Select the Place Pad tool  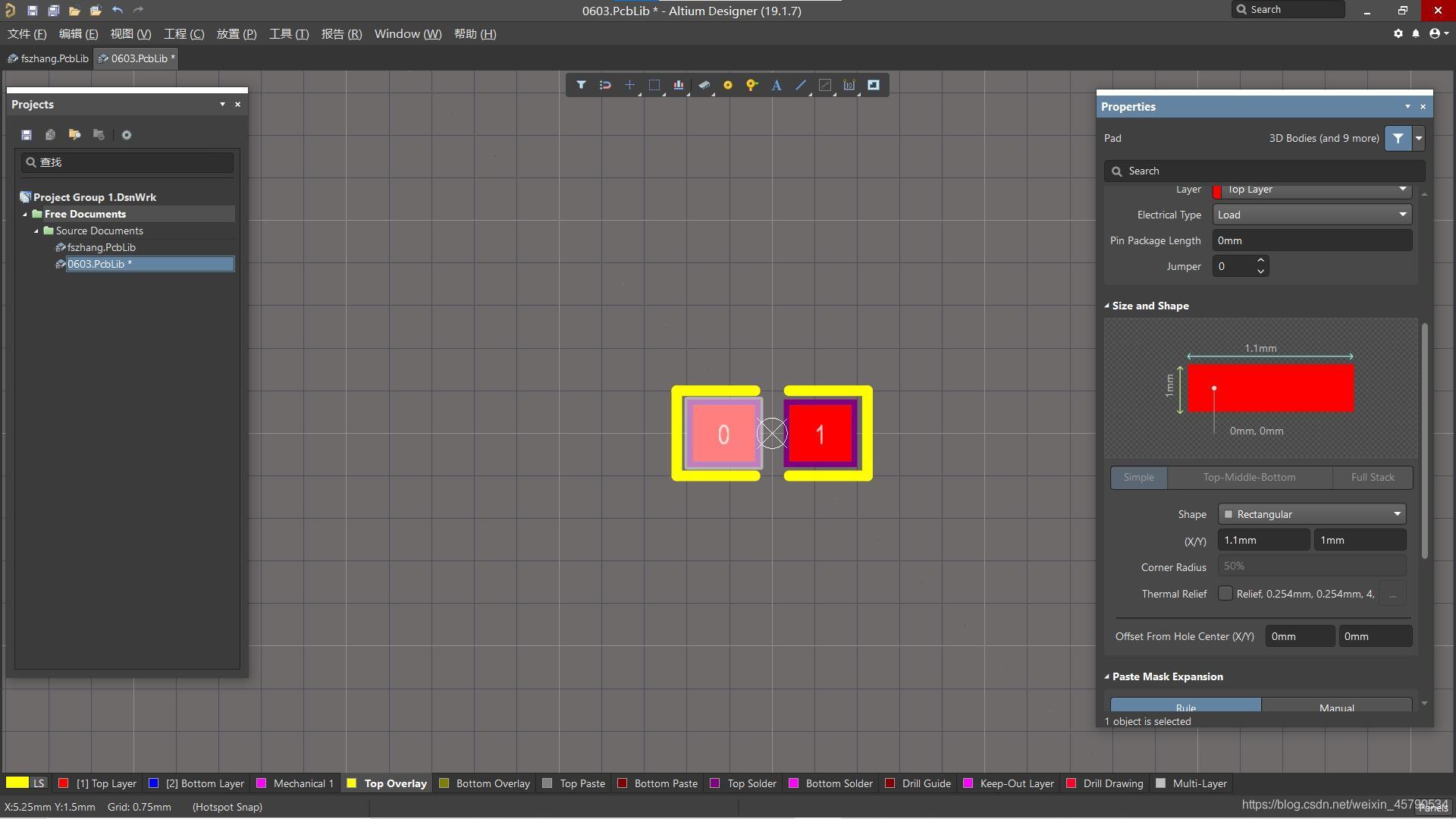(x=728, y=85)
